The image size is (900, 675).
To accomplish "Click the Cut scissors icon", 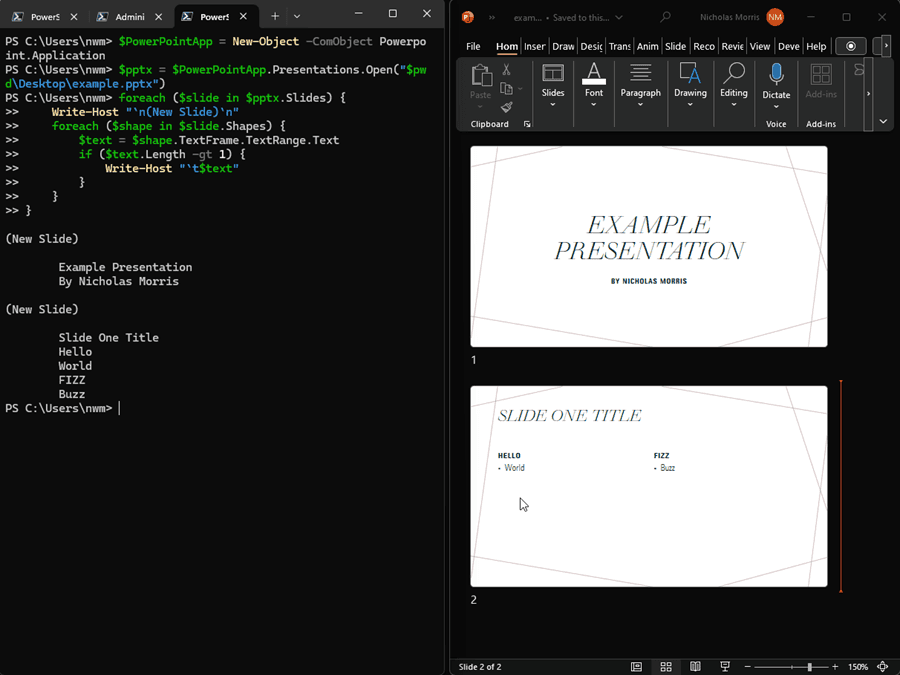I will [x=506, y=69].
